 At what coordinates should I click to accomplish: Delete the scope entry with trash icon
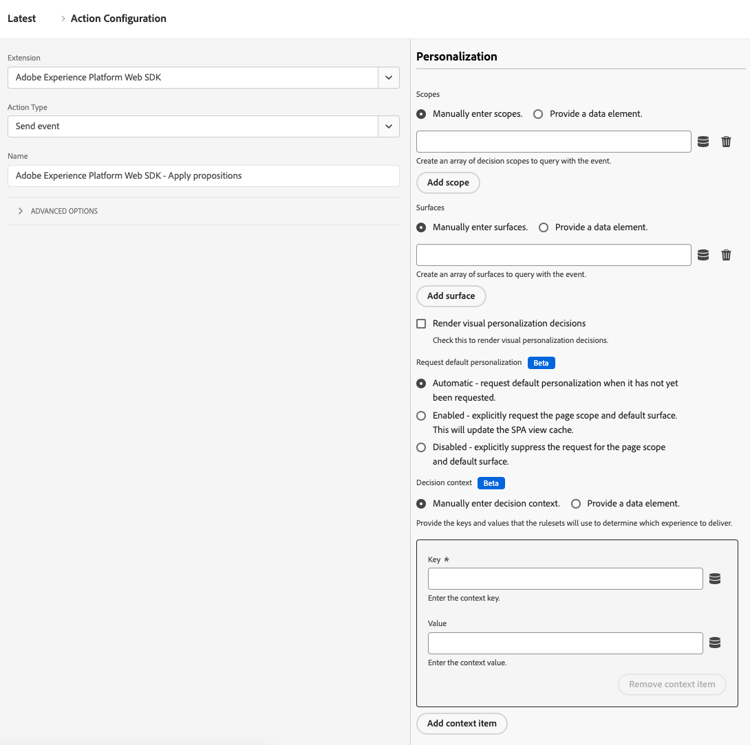click(726, 142)
